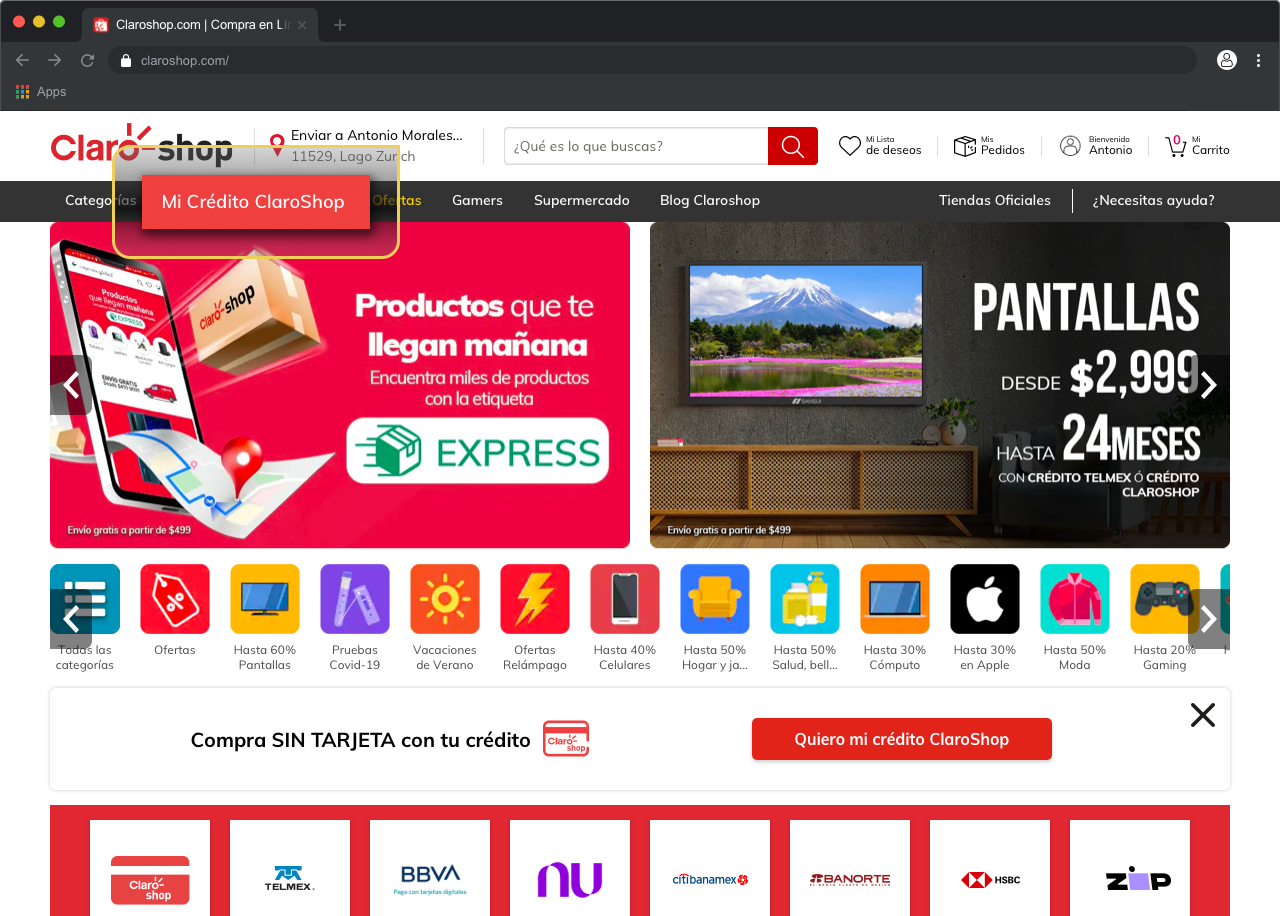Dismiss the Compra SIN TARJETA banner
1280x916 pixels.
(1203, 715)
